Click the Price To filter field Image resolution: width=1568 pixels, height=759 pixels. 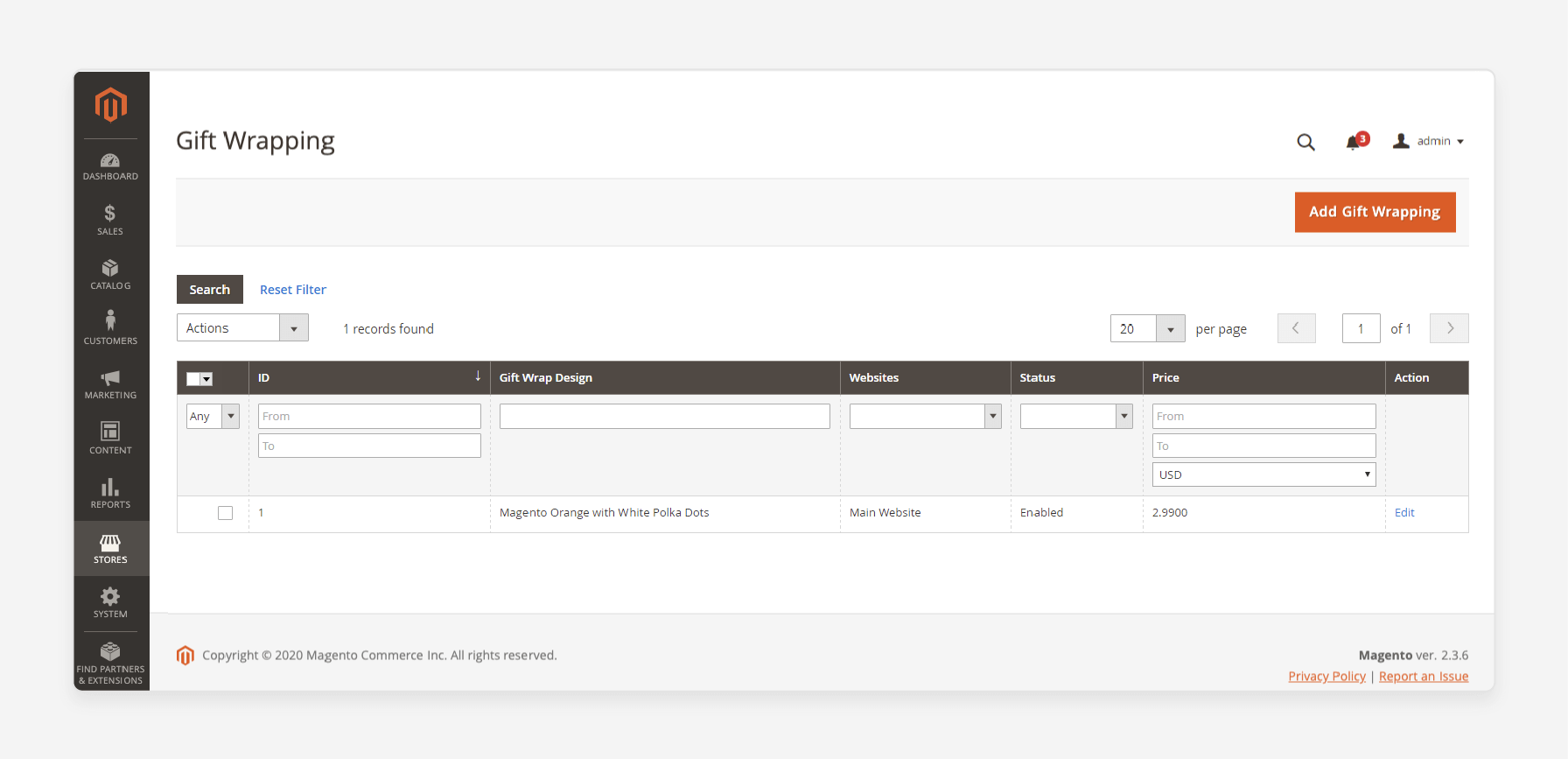[x=1263, y=446]
